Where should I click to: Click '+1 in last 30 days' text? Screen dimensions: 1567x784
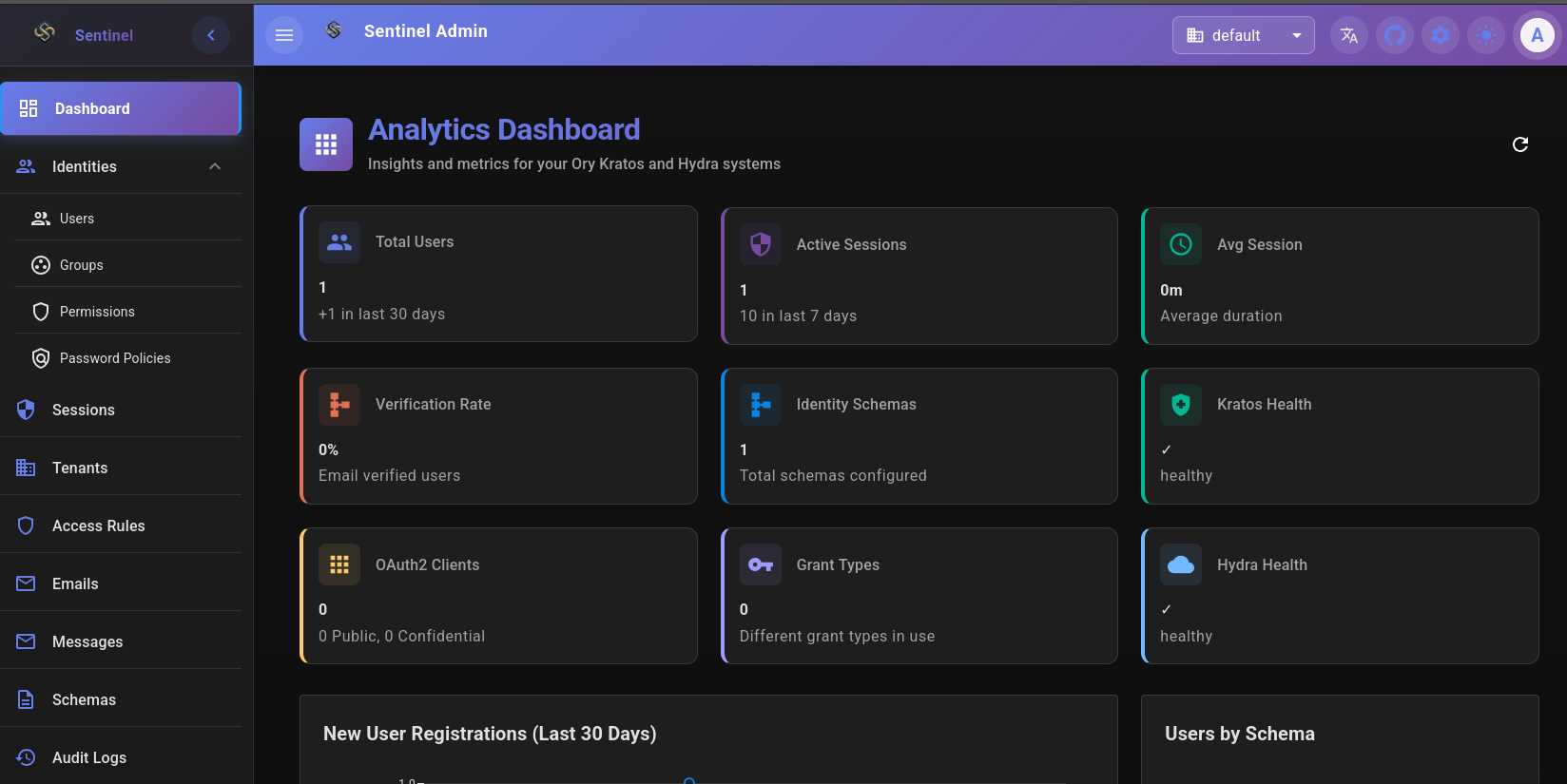click(381, 315)
